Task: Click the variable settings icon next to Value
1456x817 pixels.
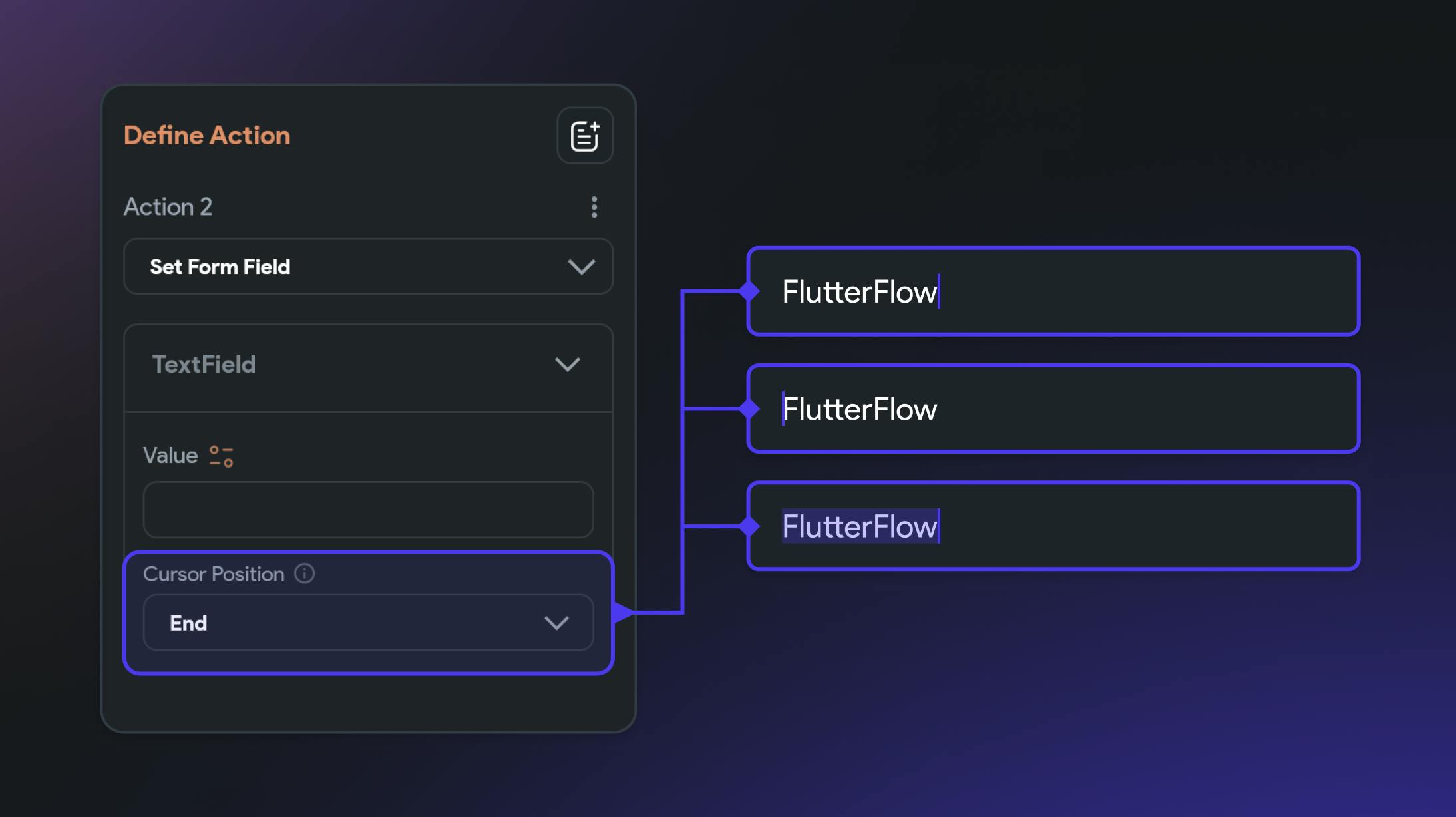Action: coord(221,456)
